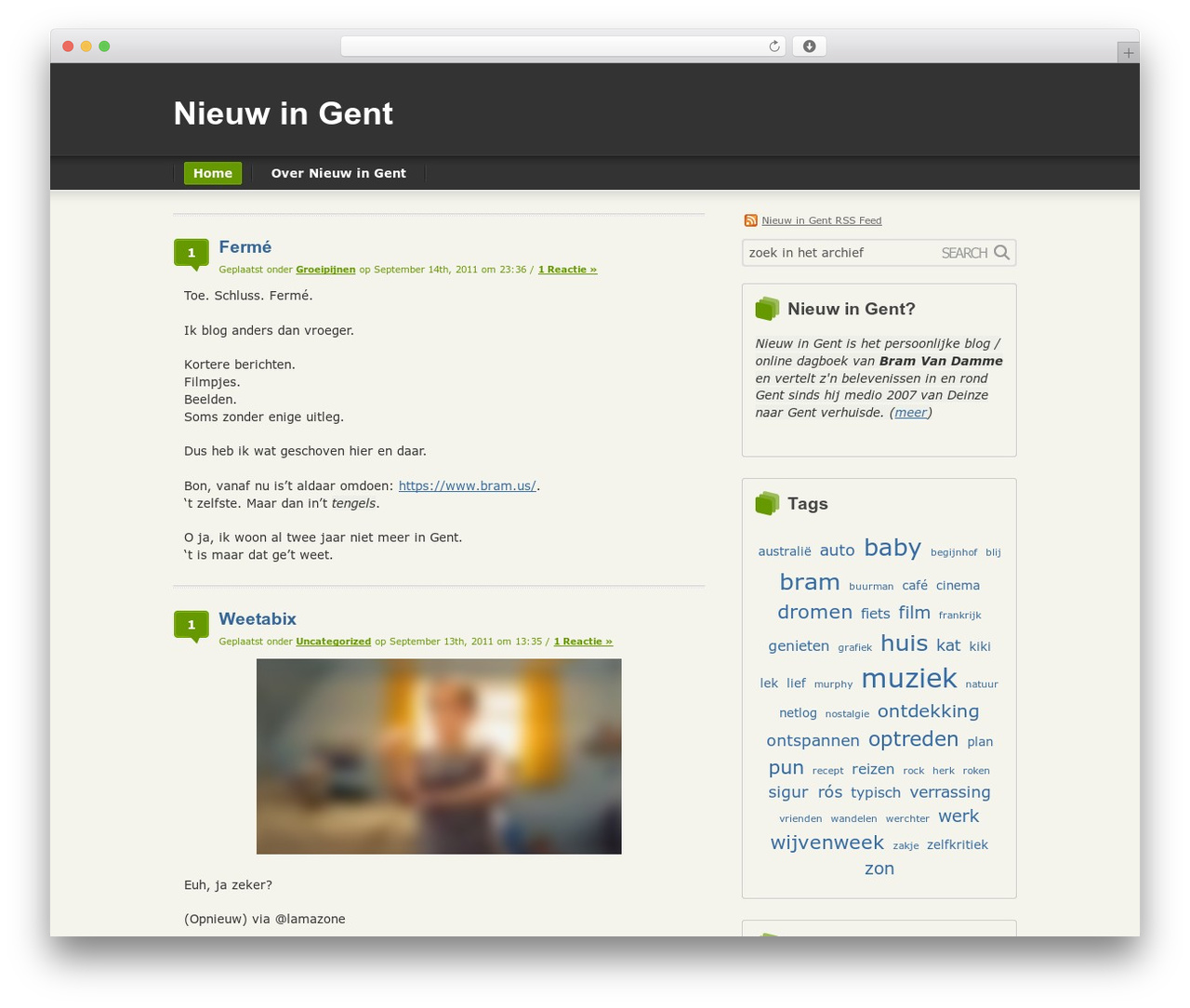Select the 'zon' tag

click(x=879, y=869)
